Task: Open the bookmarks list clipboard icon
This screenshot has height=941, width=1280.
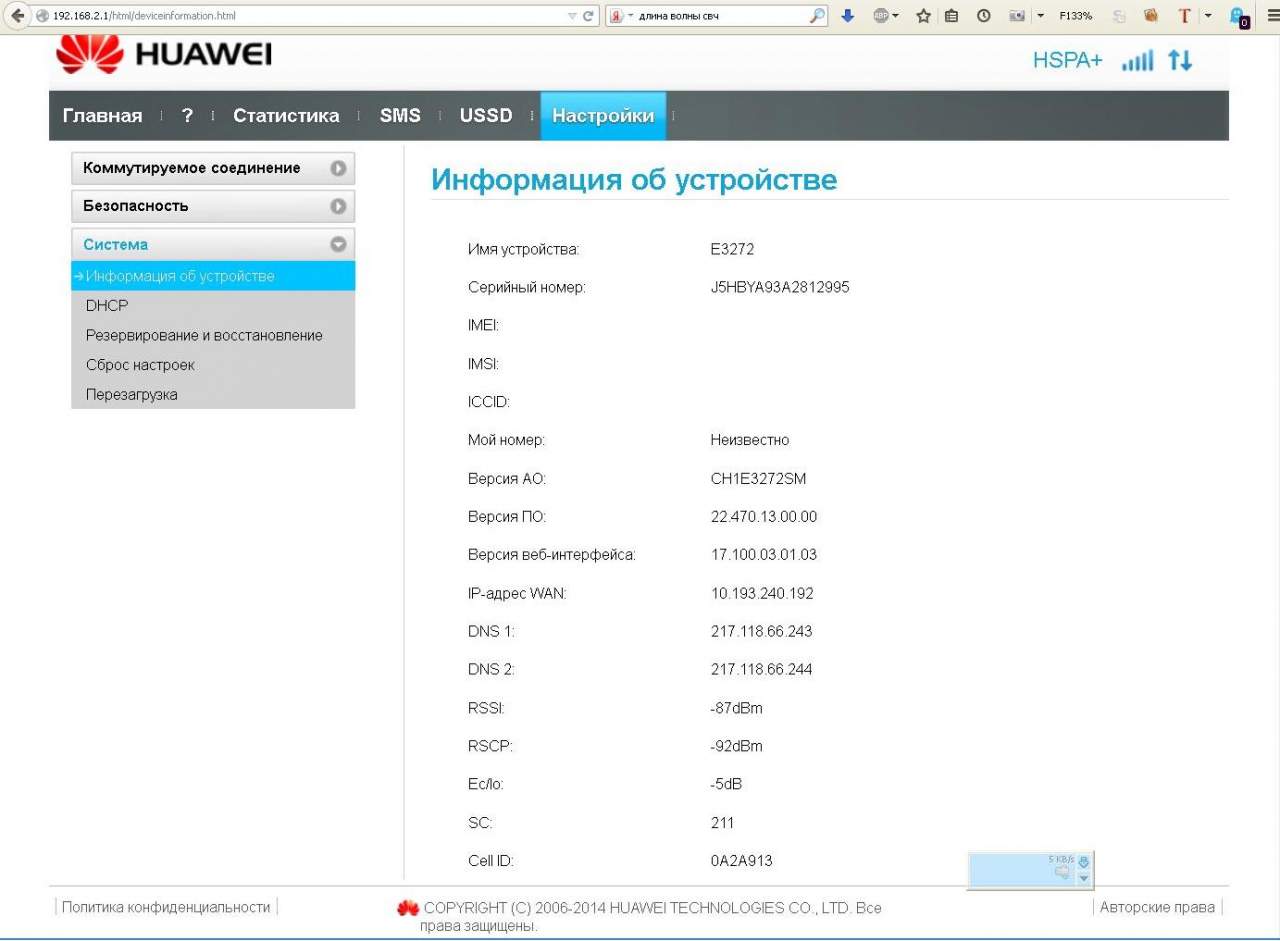Action: (951, 16)
